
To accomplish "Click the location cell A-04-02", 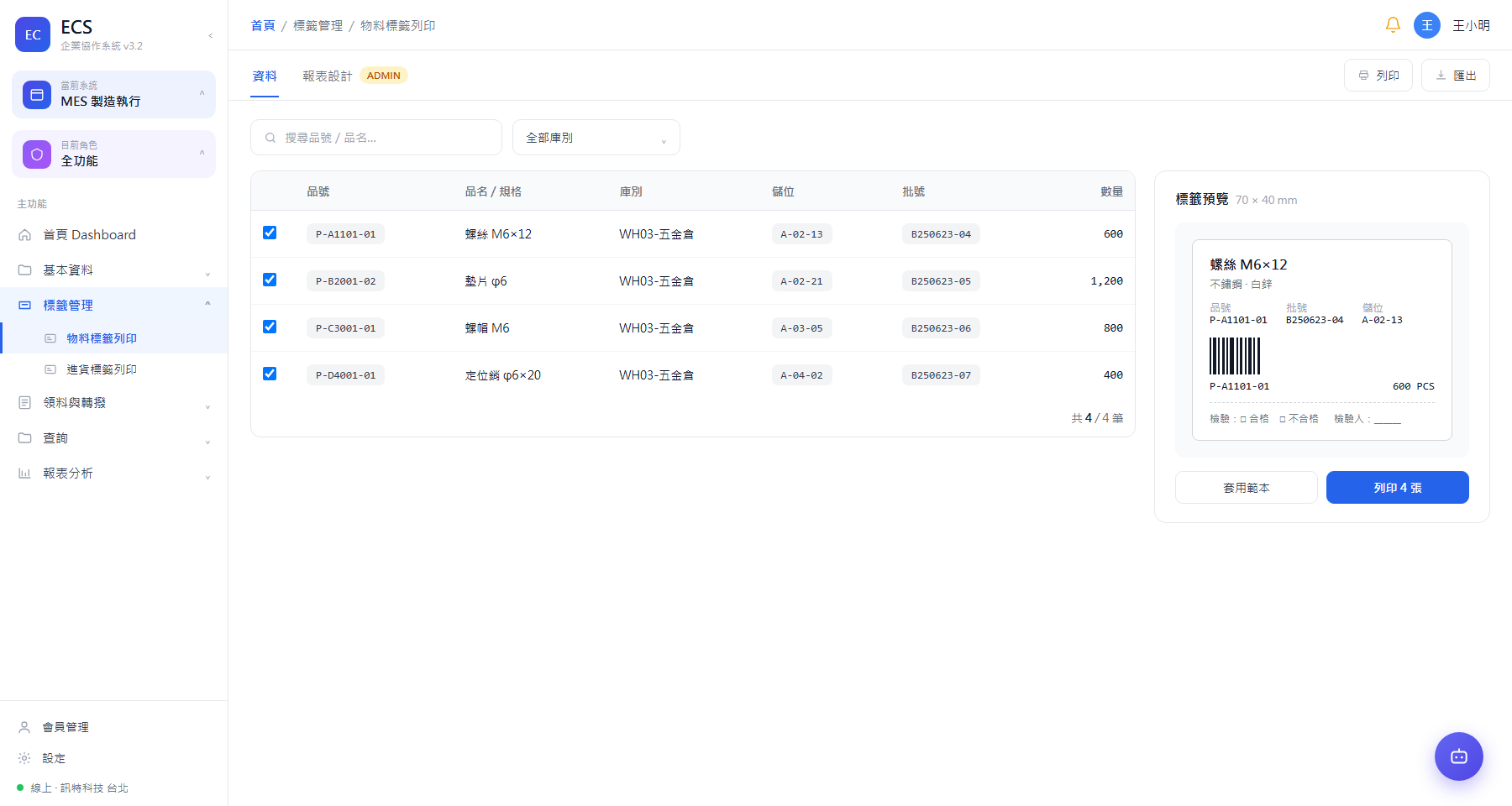I will tap(801, 375).
